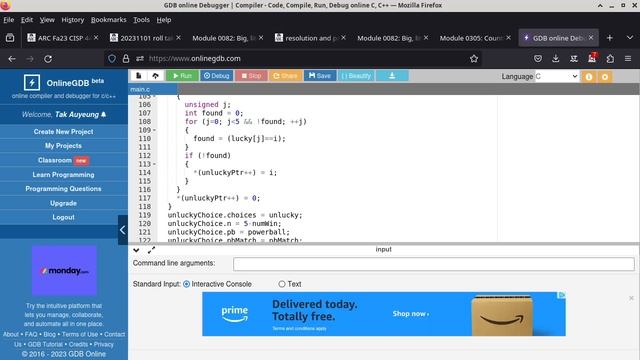Open the Firefox View menu

click(x=47, y=20)
